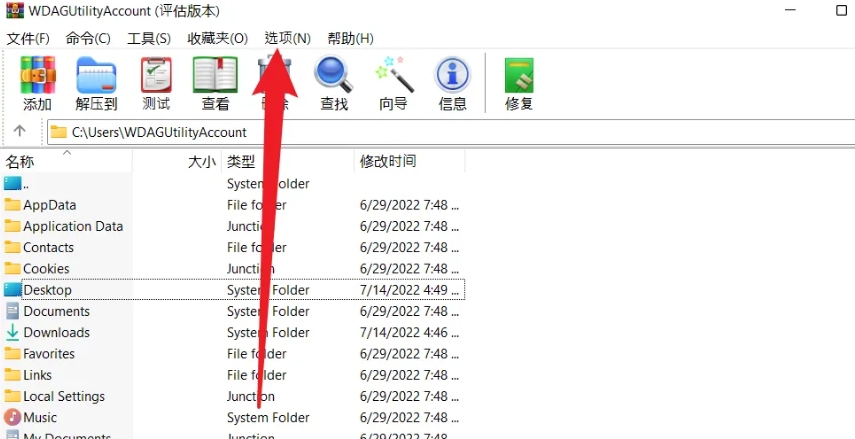Open the Tools (工具) menu
The image size is (855, 439).
[149, 38]
